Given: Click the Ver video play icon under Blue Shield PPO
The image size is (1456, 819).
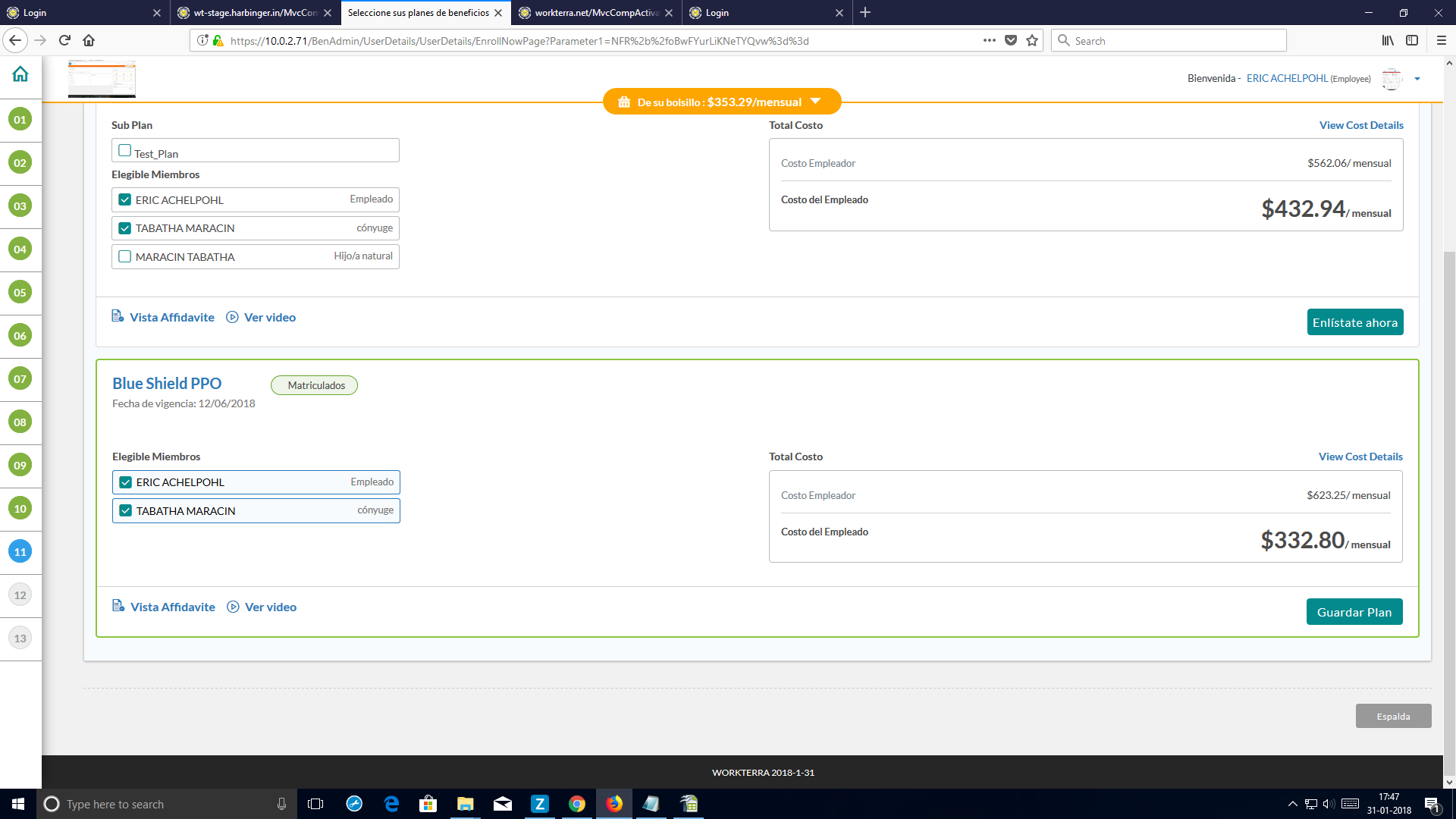Looking at the screenshot, I should [234, 607].
